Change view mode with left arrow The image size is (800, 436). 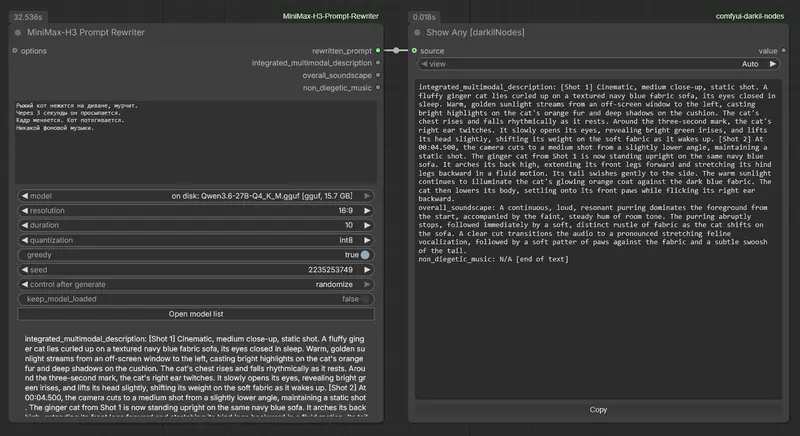[424, 64]
